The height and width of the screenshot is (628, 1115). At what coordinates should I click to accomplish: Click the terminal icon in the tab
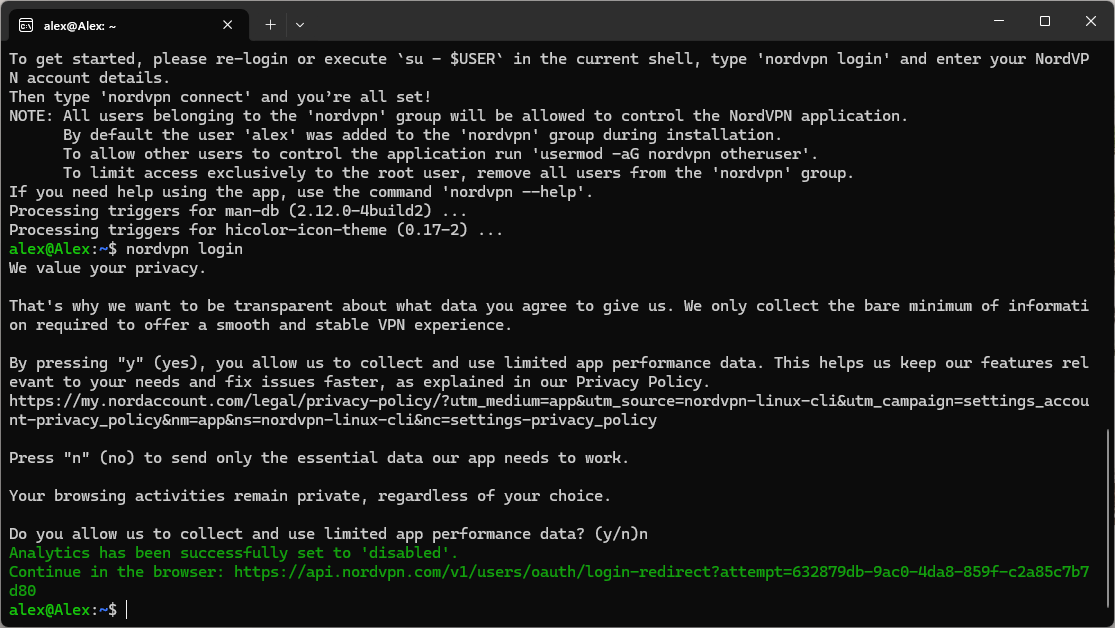coord(27,23)
